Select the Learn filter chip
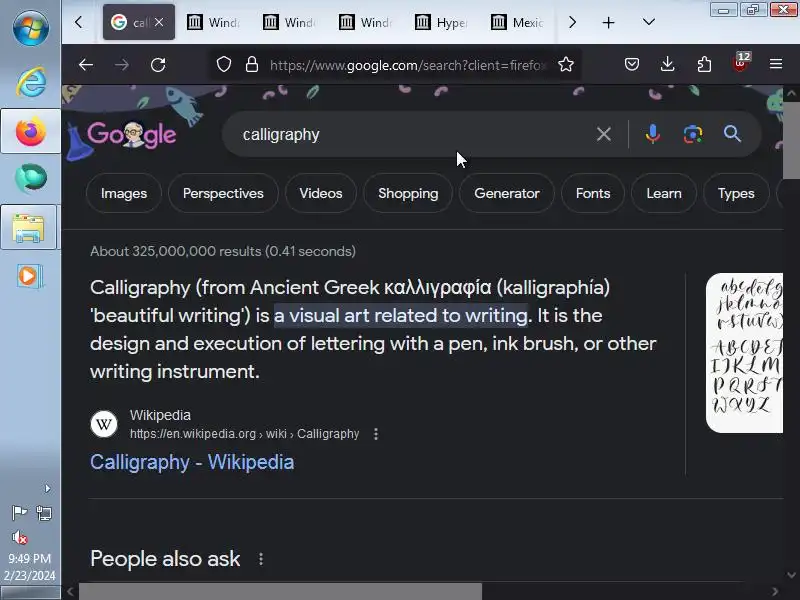 coord(664,193)
